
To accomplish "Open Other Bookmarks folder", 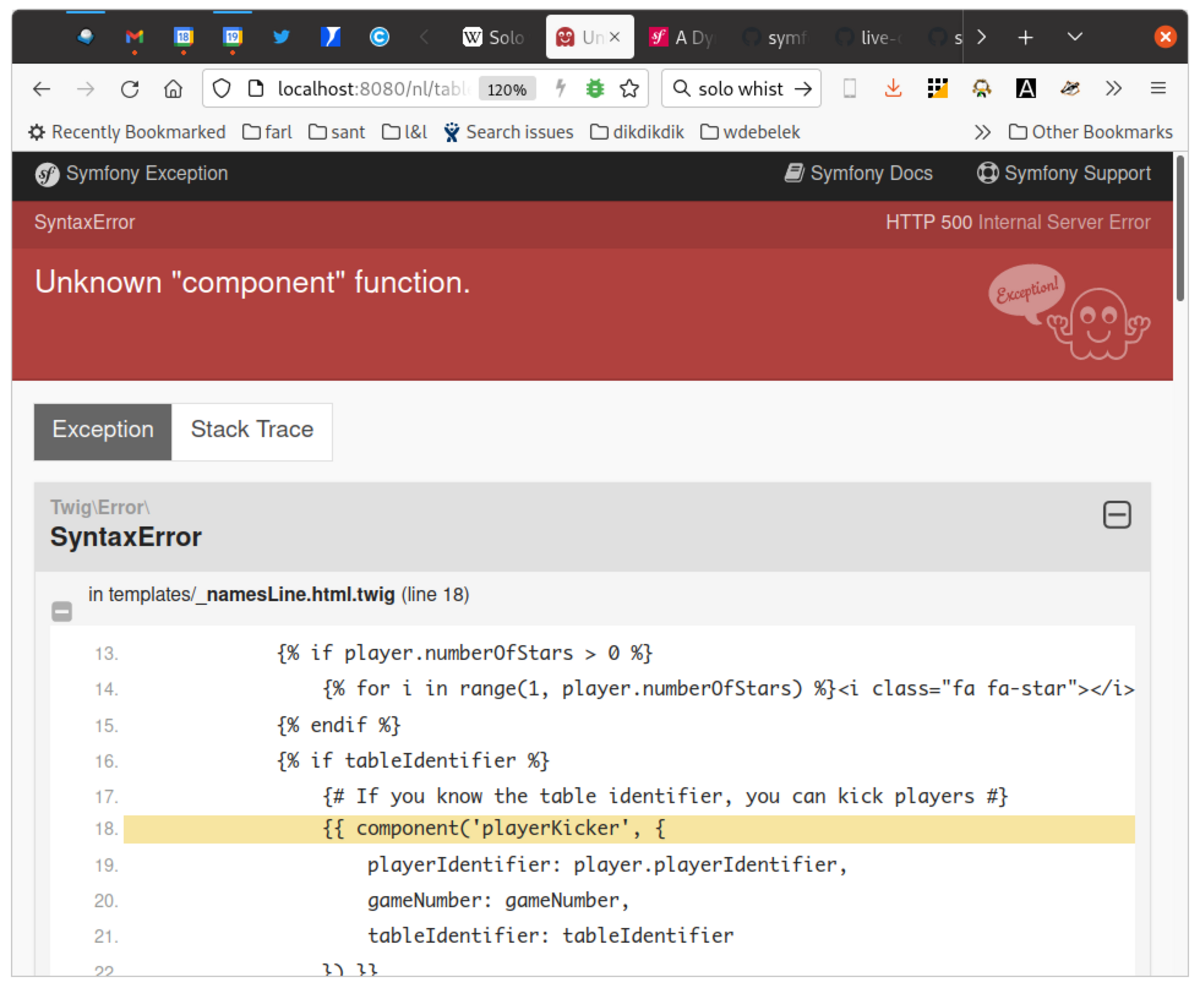I will [1091, 132].
